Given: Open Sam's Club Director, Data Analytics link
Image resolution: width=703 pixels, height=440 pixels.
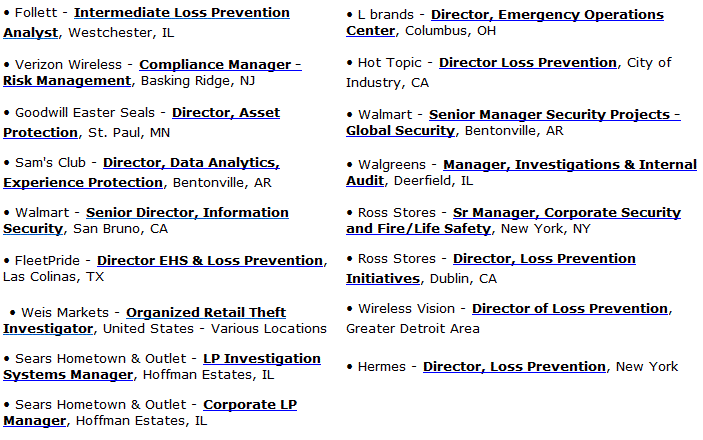Looking at the screenshot, I should coord(191,163).
